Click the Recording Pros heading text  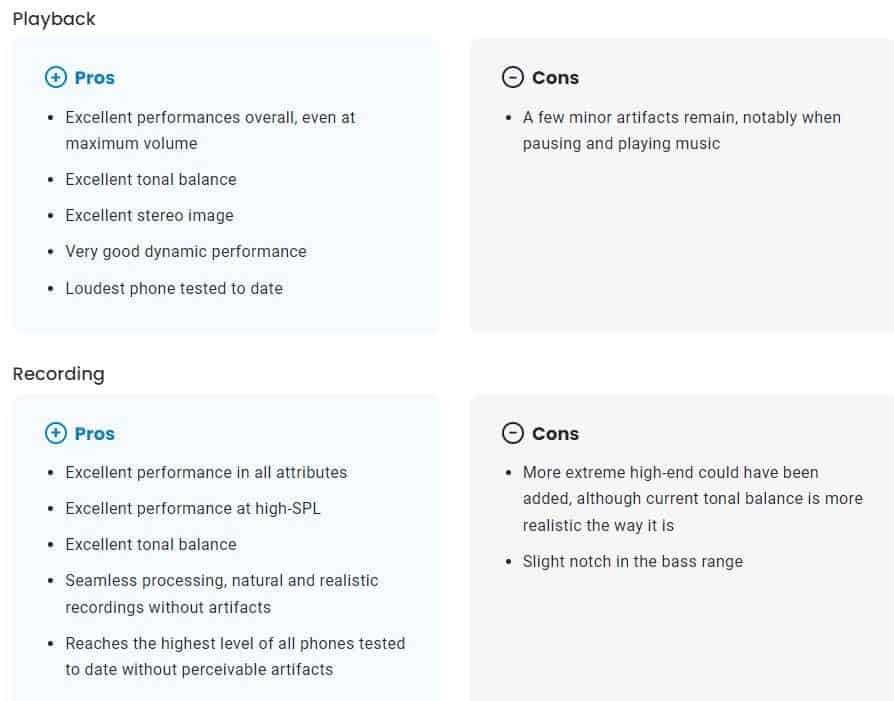click(95, 433)
